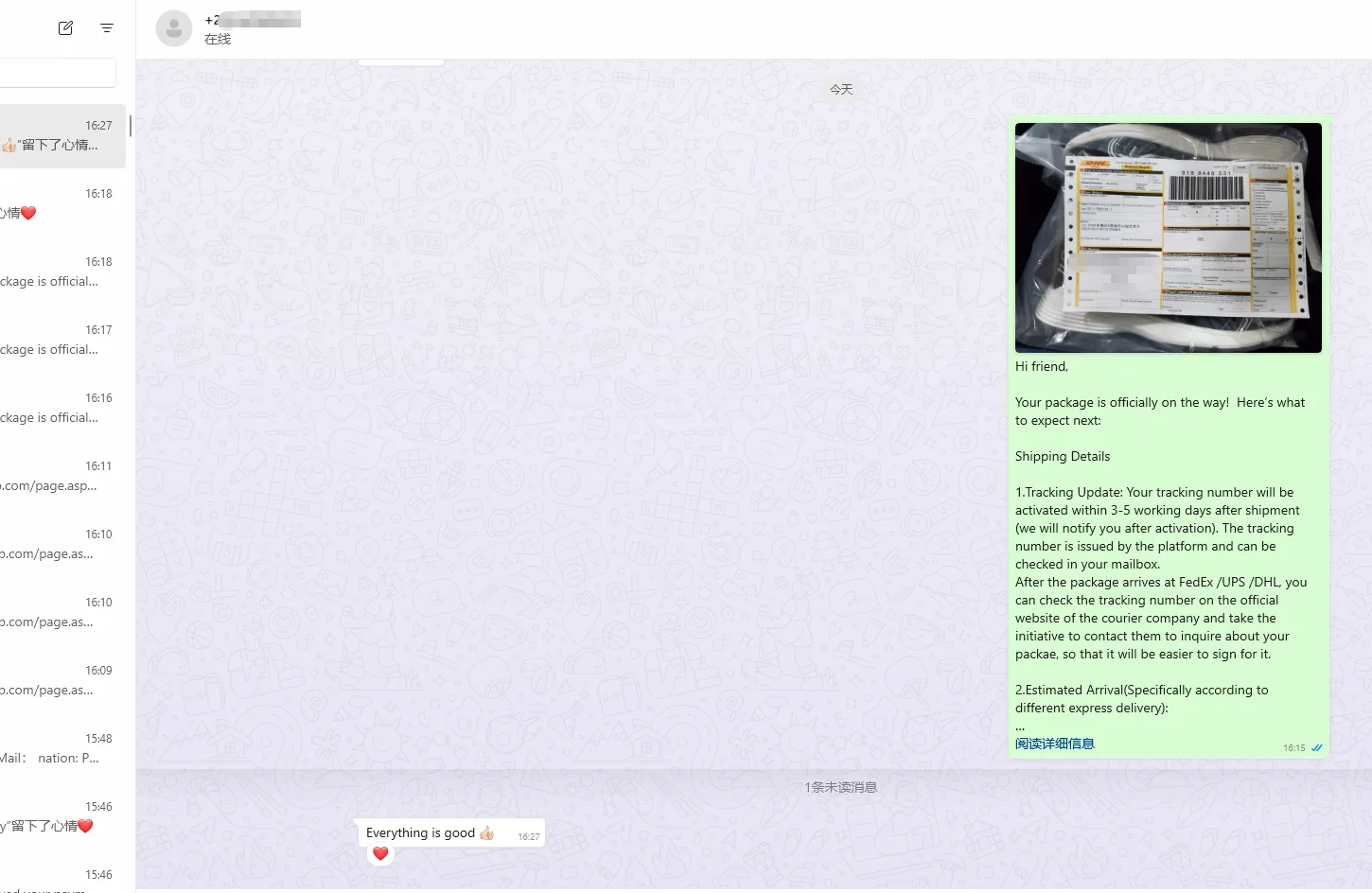
Task: Click the "今天" date badge
Action: (x=840, y=89)
